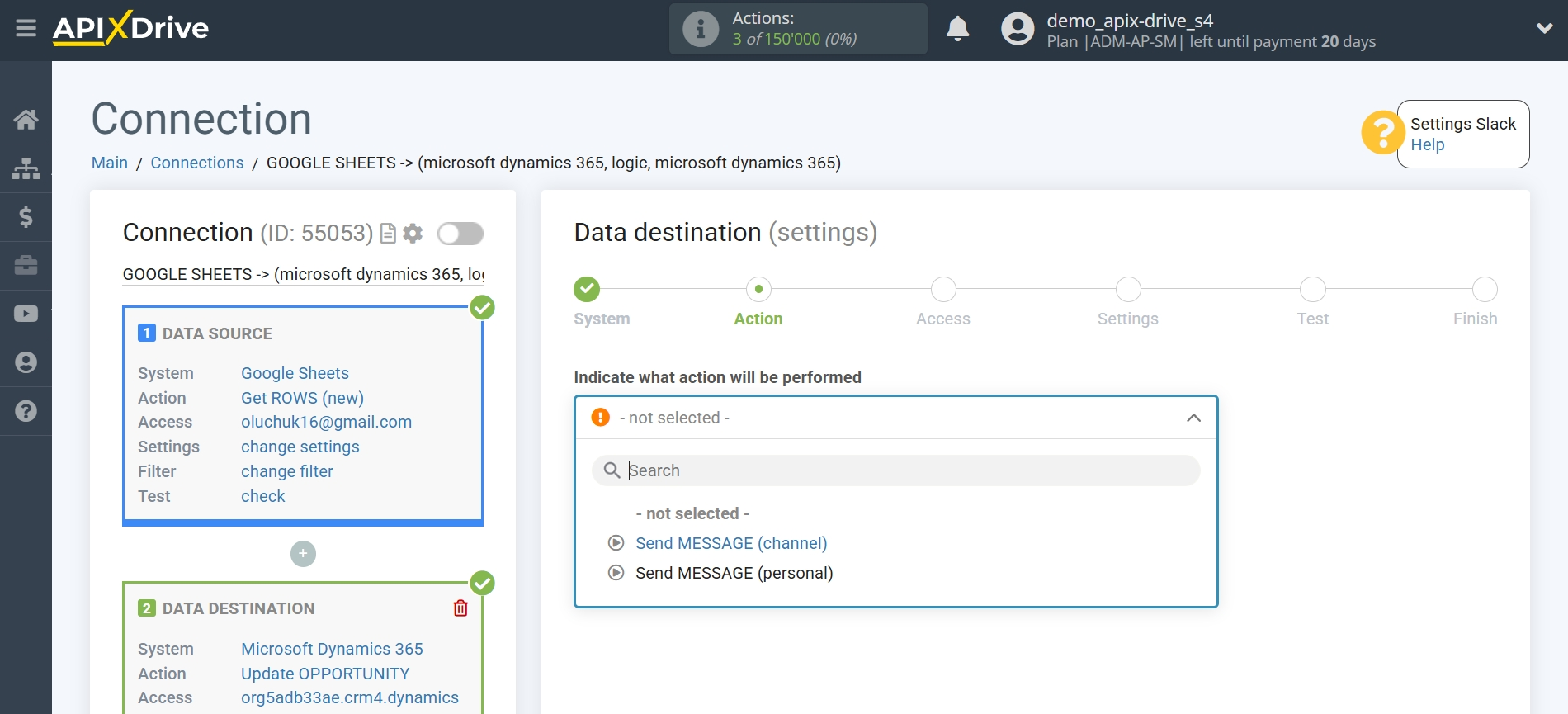Open the Slack settings Help link
Viewport: 1568px width, 714px height.
click(1427, 144)
